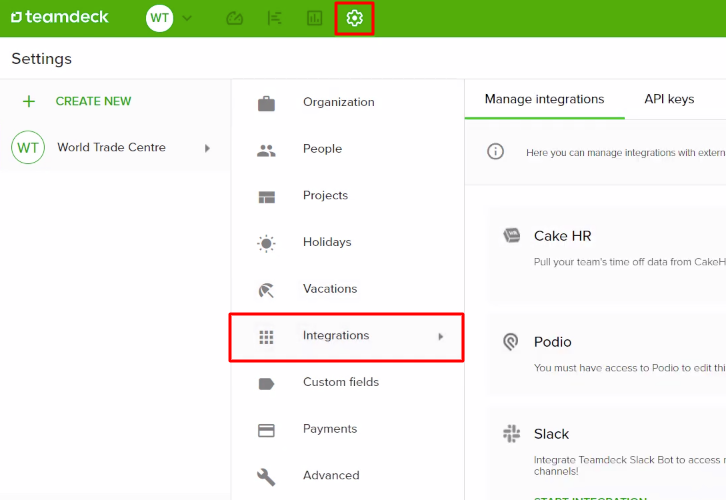Viewport: 726px width, 500px height.
Task: Expand the World Trade Centre arrow
Action: [207, 148]
